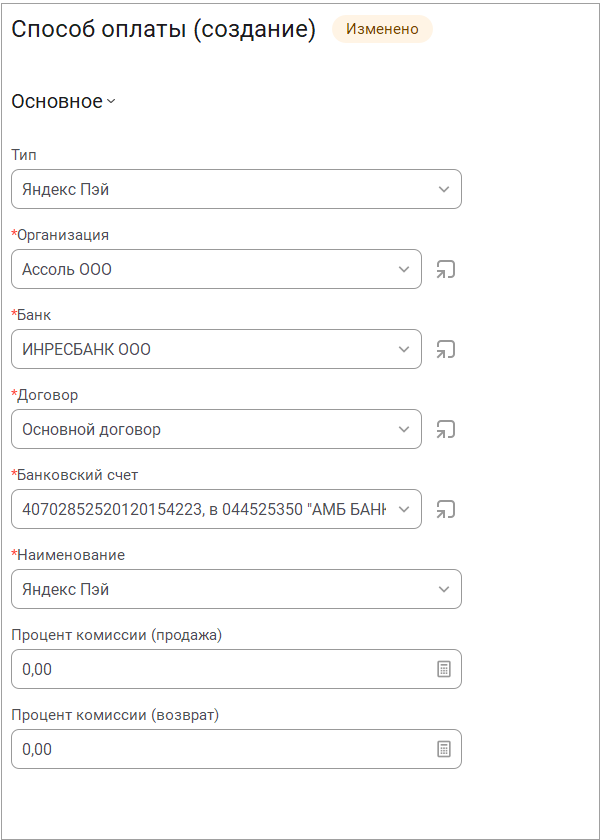The image size is (600, 840).
Task: Open the Организация record via open icon
Action: 445,269
